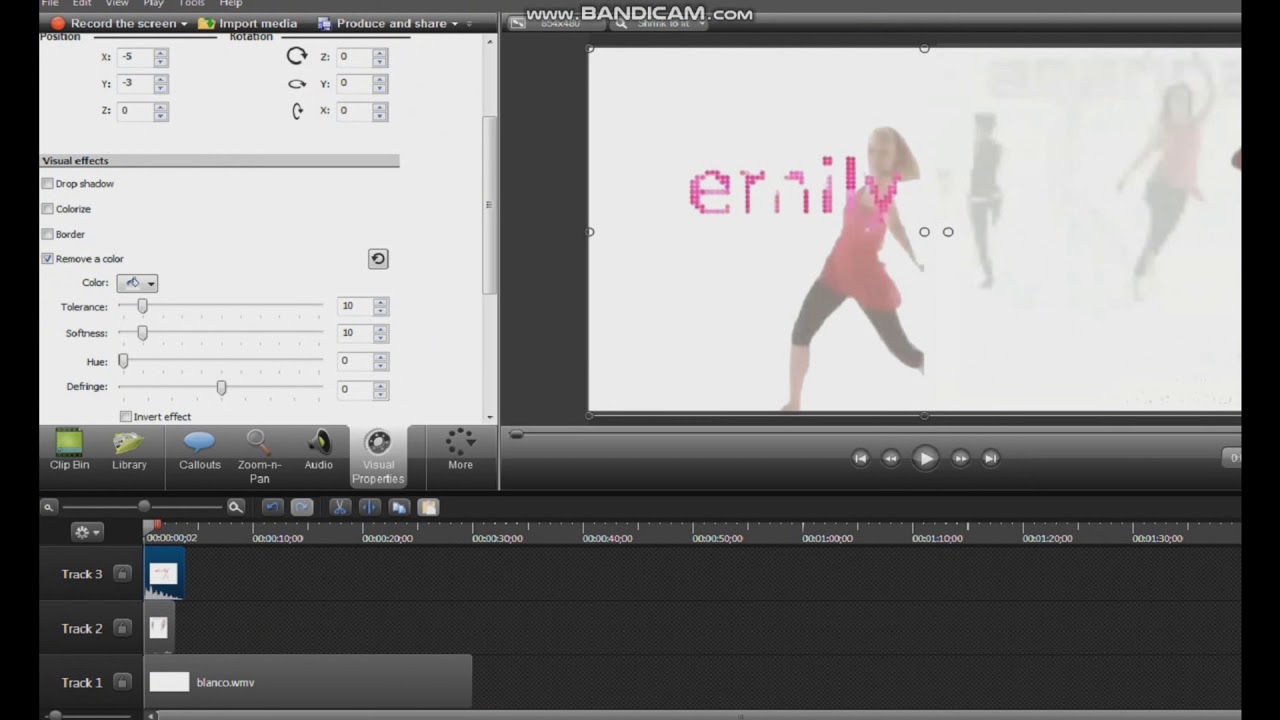The width and height of the screenshot is (1280, 720).
Task: Click the Defringe slider handle
Action: point(221,387)
